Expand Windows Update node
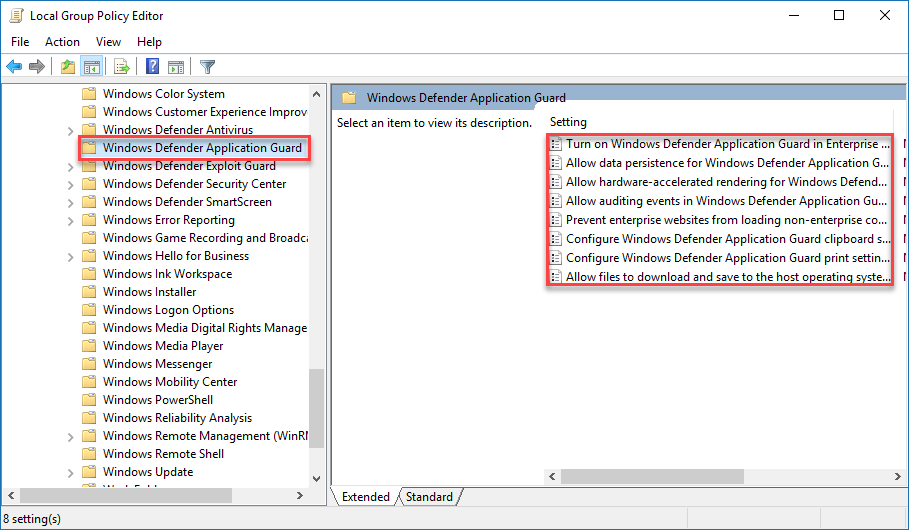This screenshot has height=530, width=909. (70, 472)
